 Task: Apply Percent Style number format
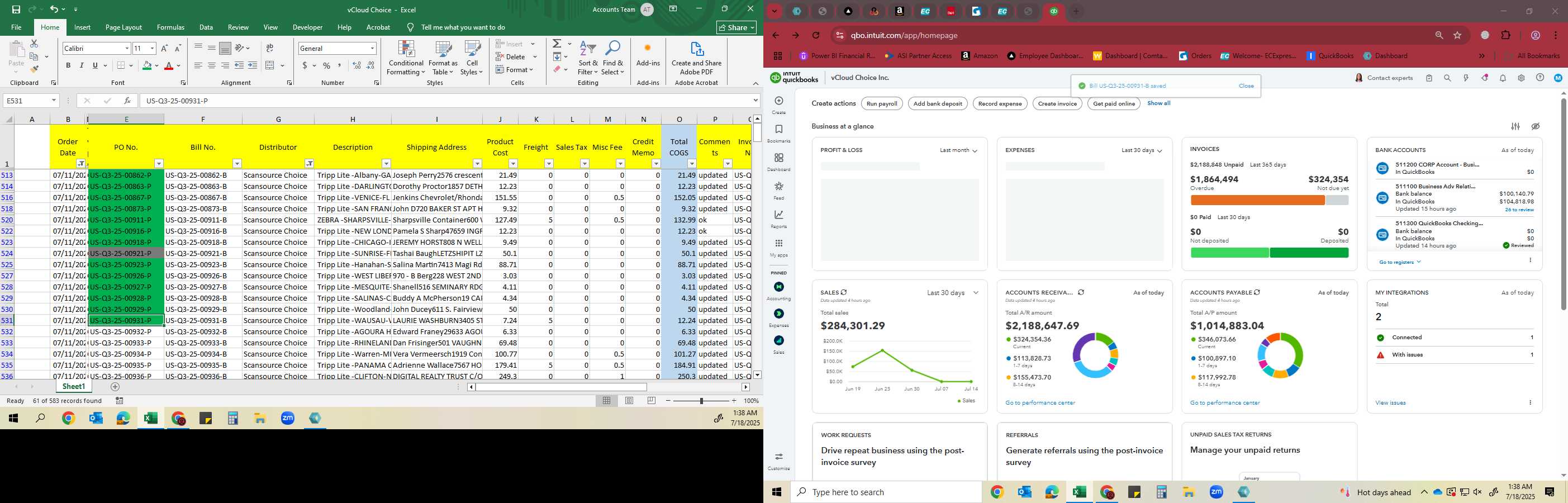[327, 66]
